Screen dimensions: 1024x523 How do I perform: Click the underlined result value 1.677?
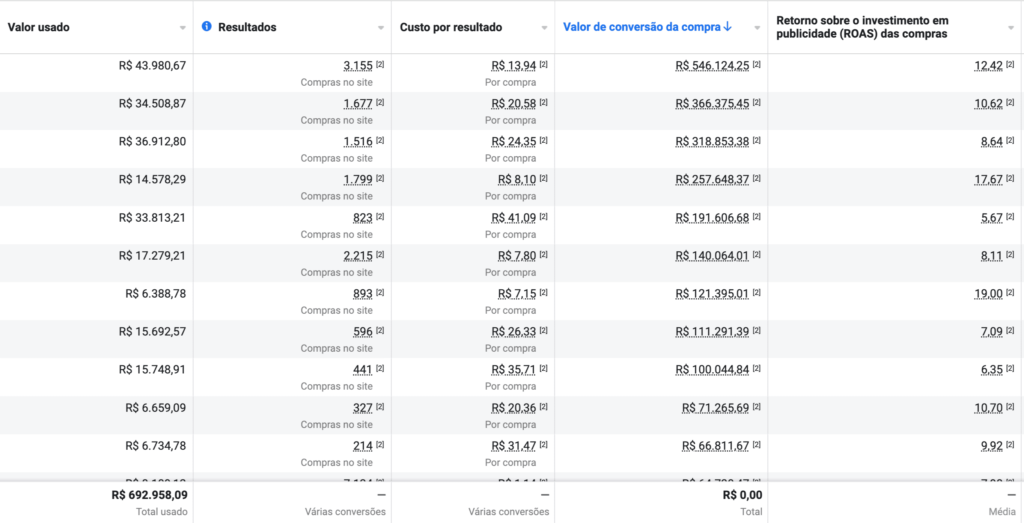point(357,103)
